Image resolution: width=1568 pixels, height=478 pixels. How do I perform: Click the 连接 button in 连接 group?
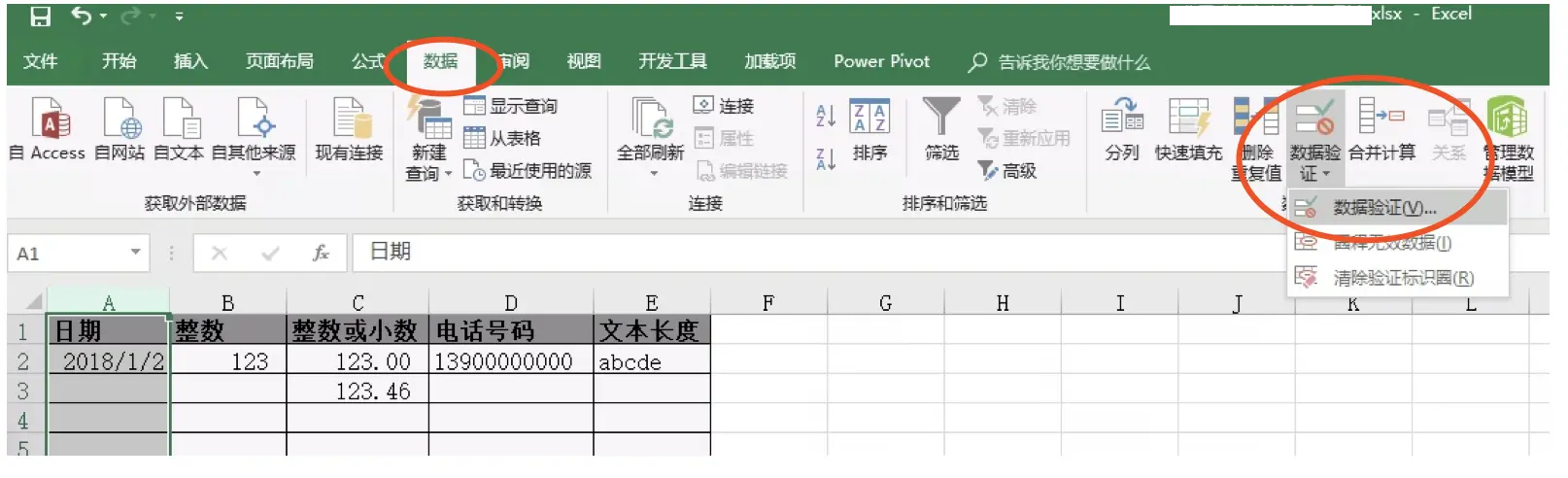pos(725,105)
